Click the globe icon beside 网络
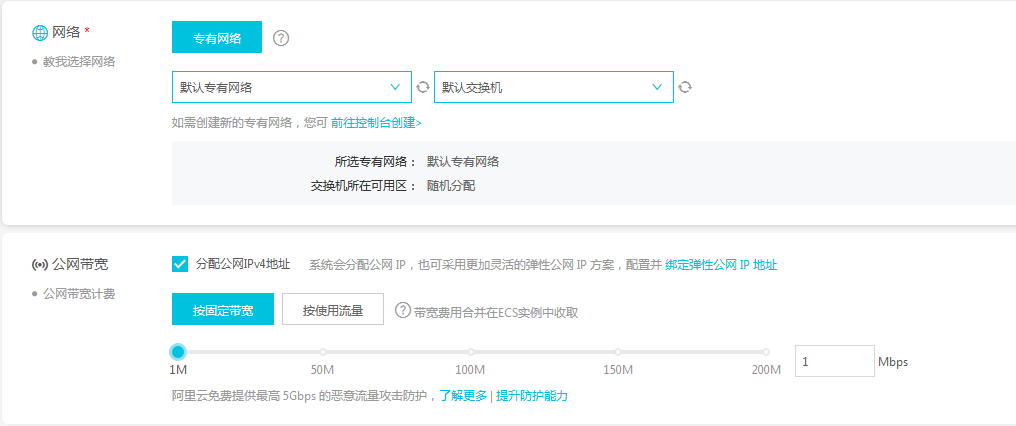This screenshot has height=426, width=1016. tap(40, 33)
